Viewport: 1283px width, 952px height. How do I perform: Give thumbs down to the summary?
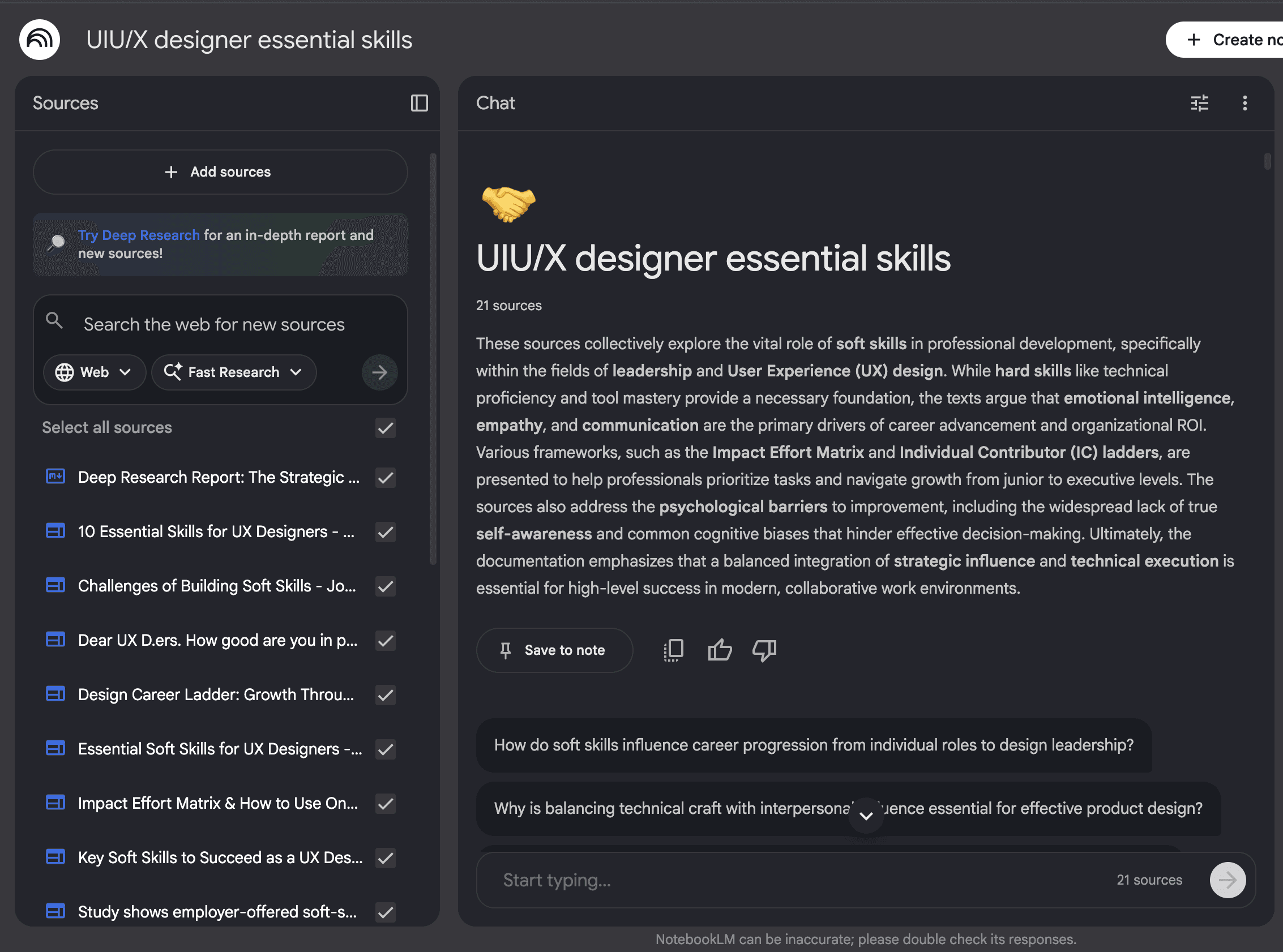764,650
